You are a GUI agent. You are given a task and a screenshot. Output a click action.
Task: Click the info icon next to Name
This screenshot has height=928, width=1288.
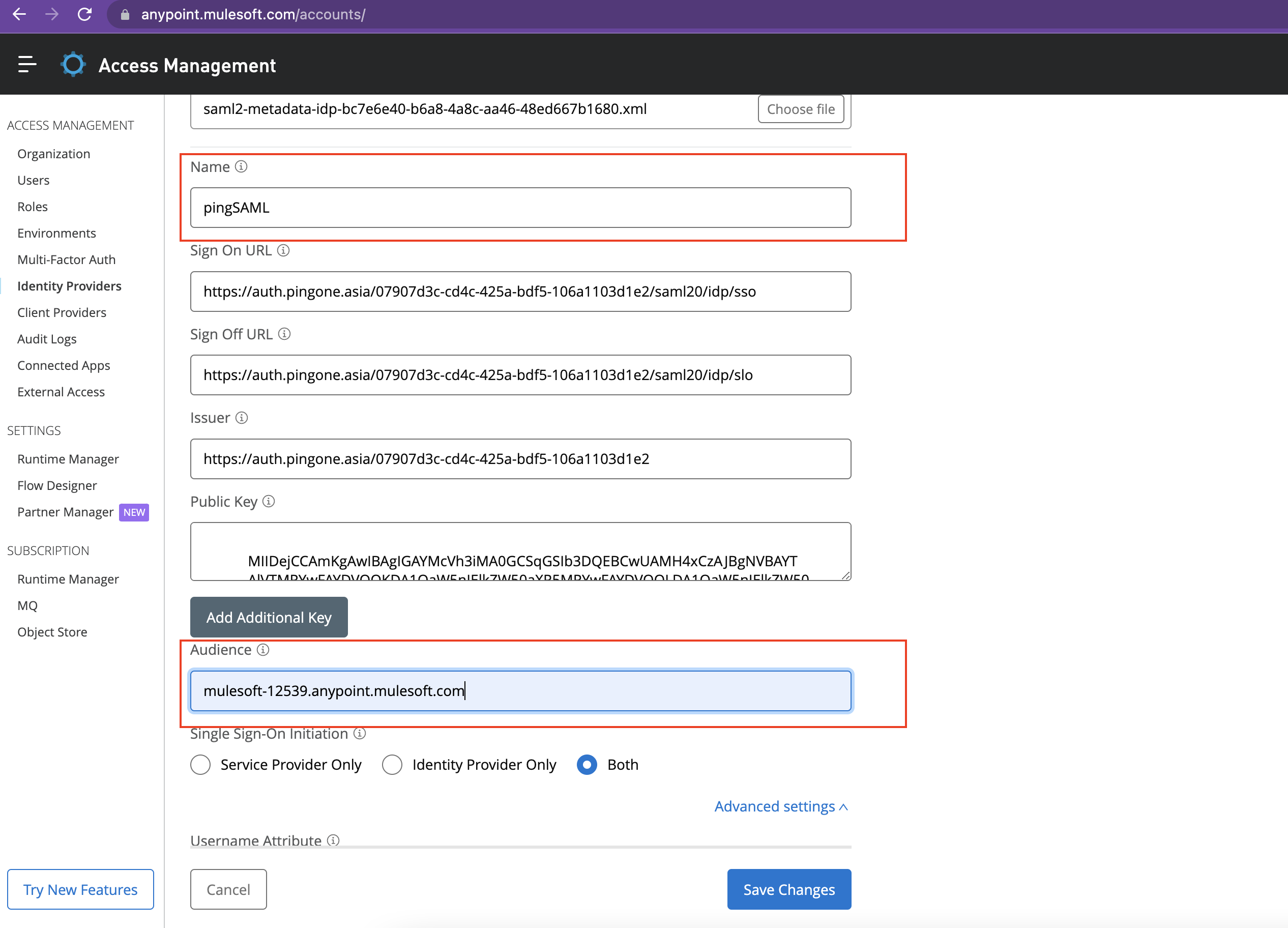[x=241, y=166]
